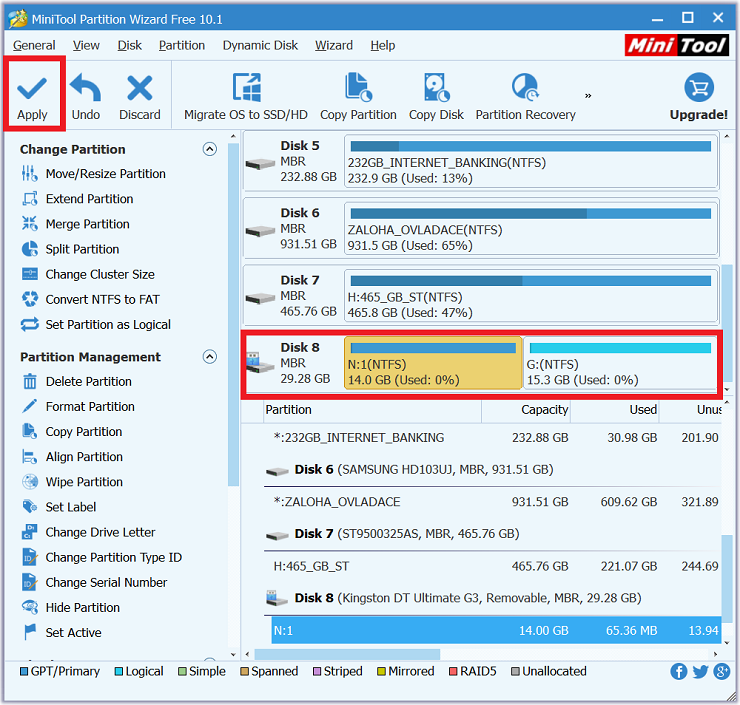Open the Copy Partition toolbar wizard
Image resolution: width=740 pixels, height=705 pixels.
tap(358, 96)
